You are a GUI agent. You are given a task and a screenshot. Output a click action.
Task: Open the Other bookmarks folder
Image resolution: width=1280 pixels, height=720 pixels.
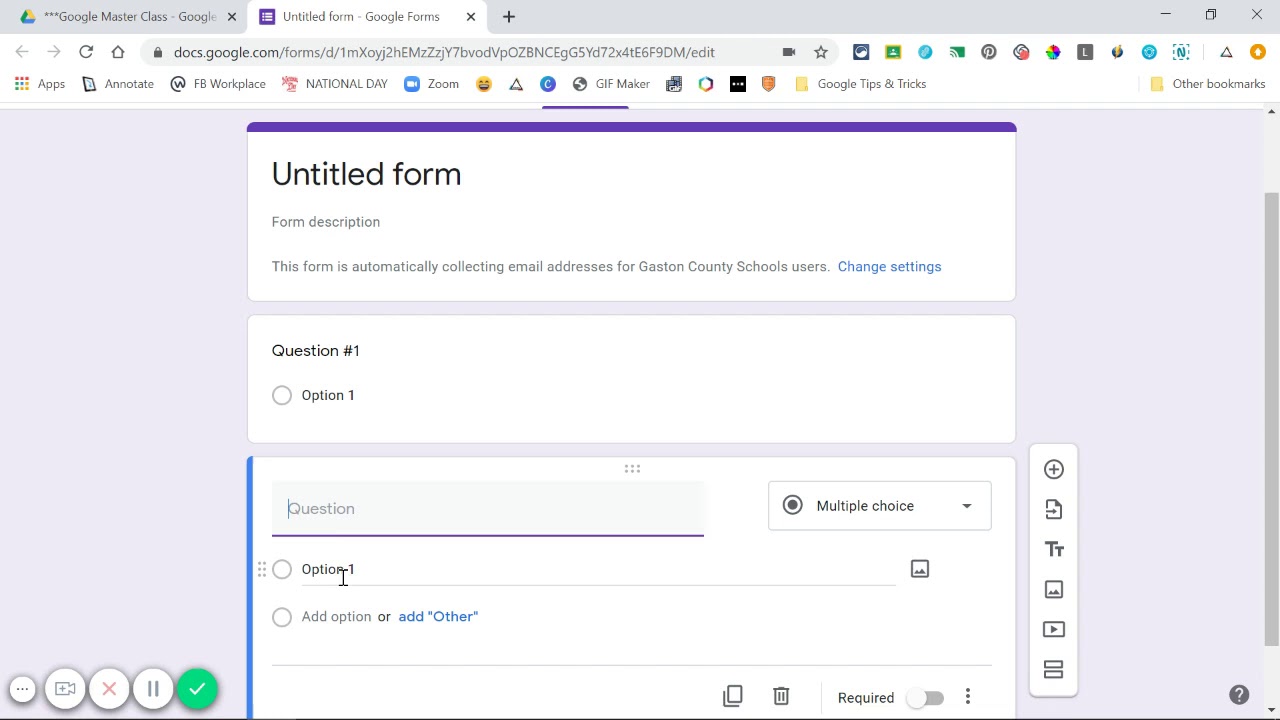tap(1208, 84)
